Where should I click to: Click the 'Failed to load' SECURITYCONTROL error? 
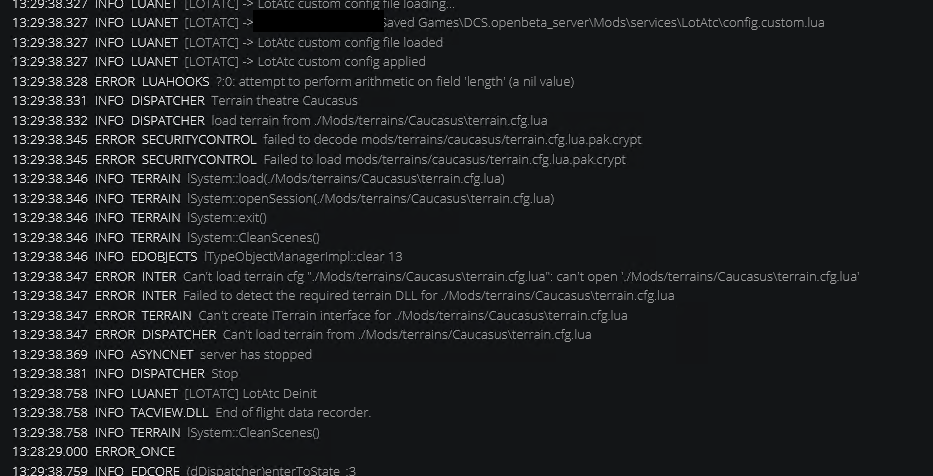(318, 159)
